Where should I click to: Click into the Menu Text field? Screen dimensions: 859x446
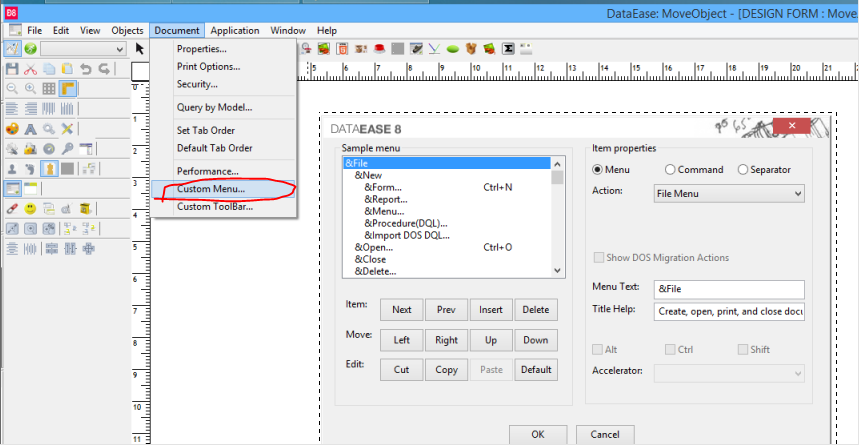click(729, 289)
